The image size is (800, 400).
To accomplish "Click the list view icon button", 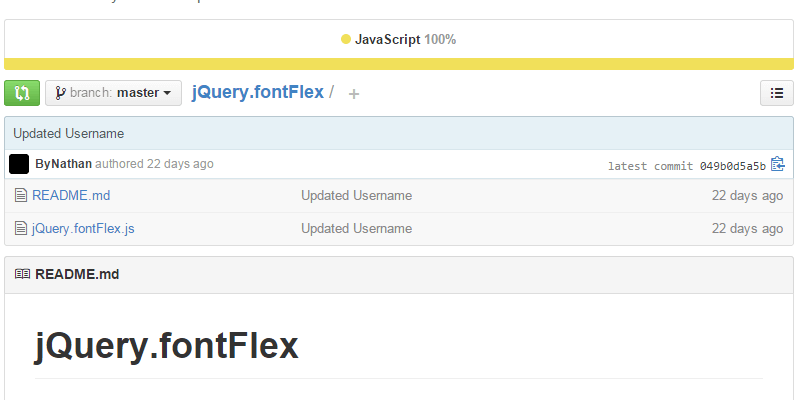I will click(777, 93).
